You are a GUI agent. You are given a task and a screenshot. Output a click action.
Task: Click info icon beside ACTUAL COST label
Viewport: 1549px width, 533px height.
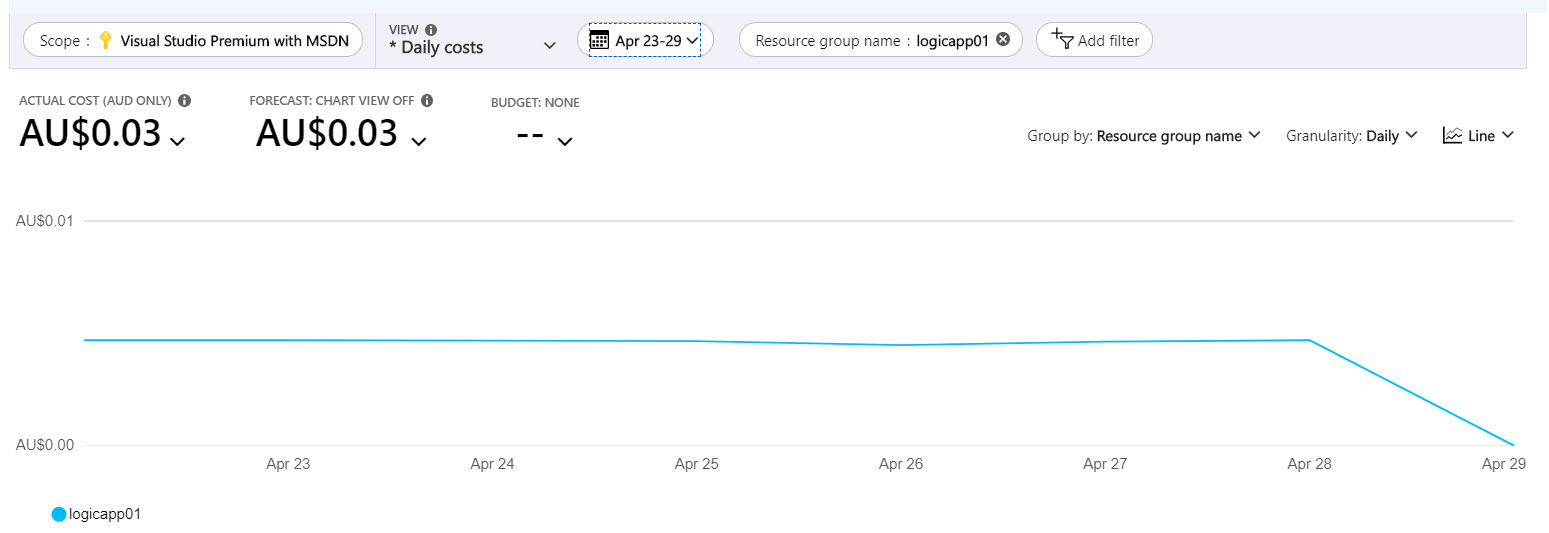tap(185, 101)
